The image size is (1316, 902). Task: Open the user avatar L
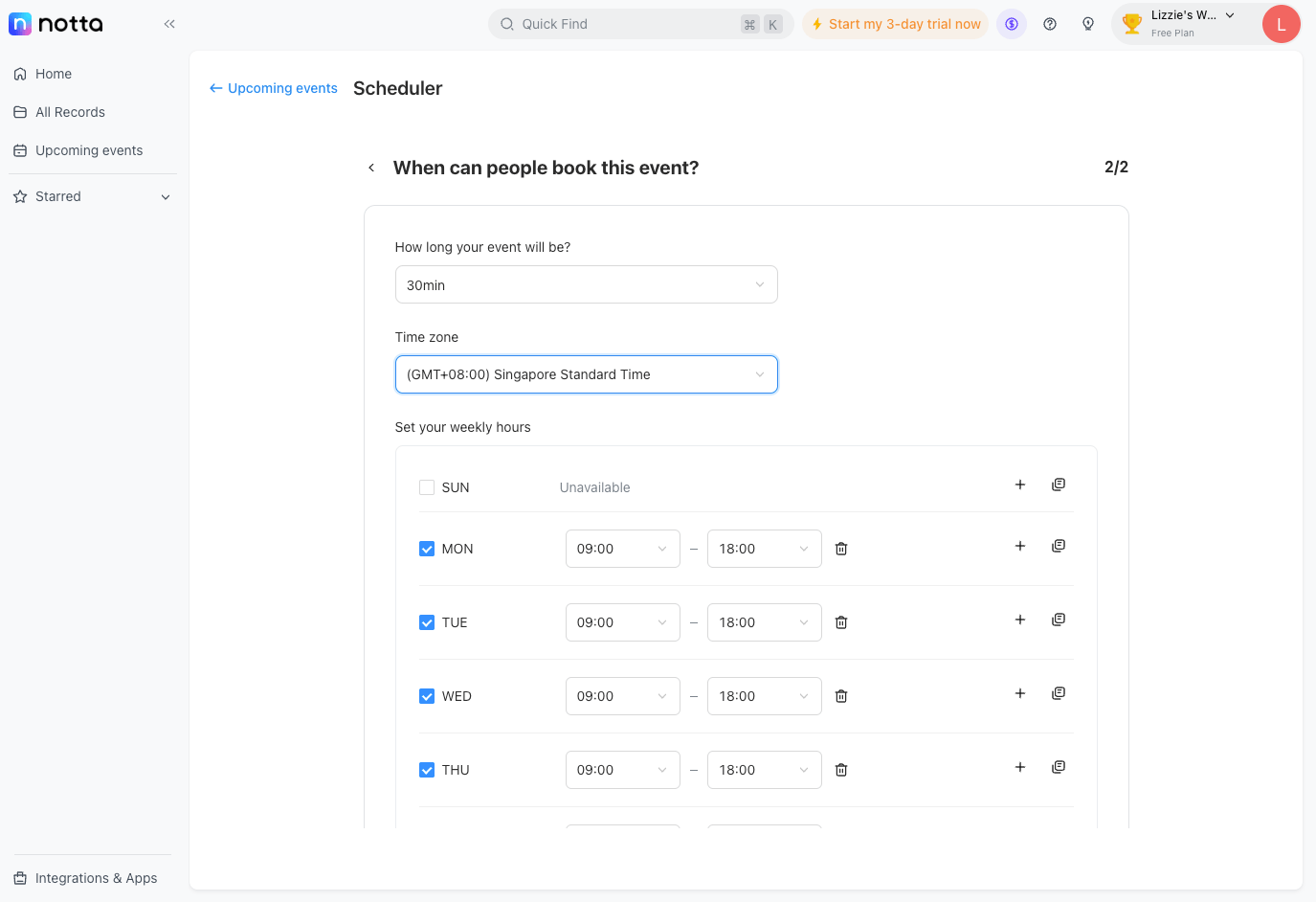[x=1281, y=24]
